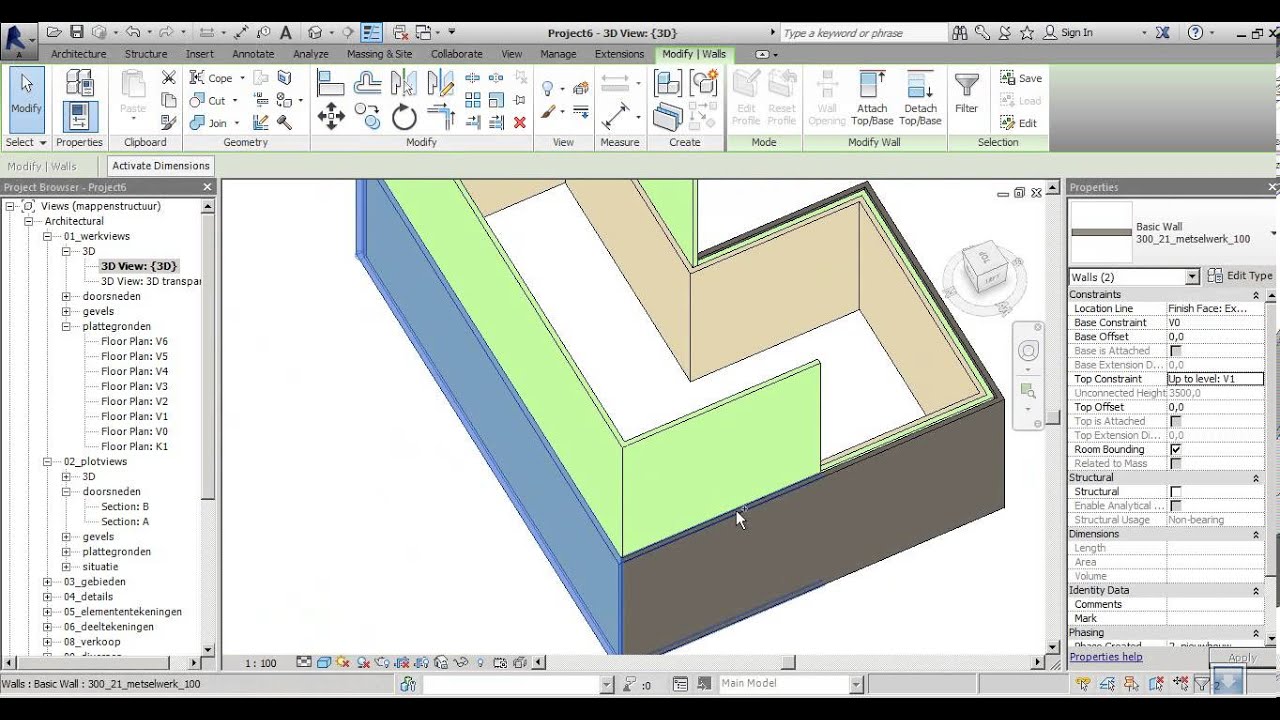The height and width of the screenshot is (720, 1280).
Task: Open the Properties help link
Action: pos(1106,657)
